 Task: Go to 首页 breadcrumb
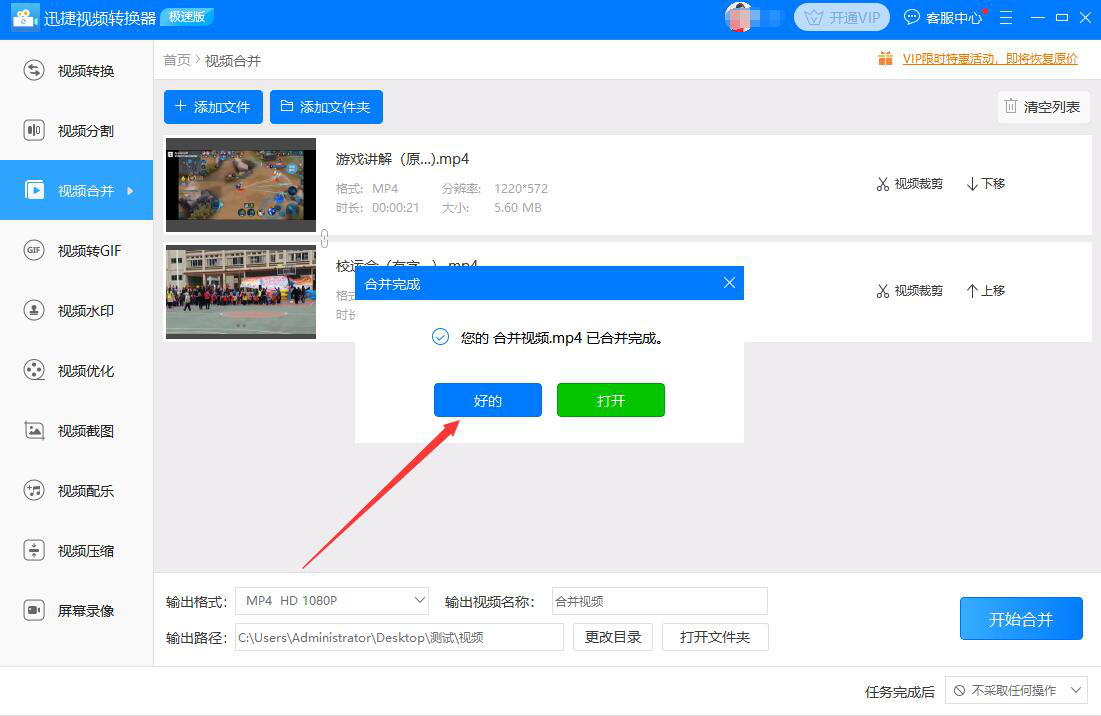pyautogui.click(x=176, y=60)
